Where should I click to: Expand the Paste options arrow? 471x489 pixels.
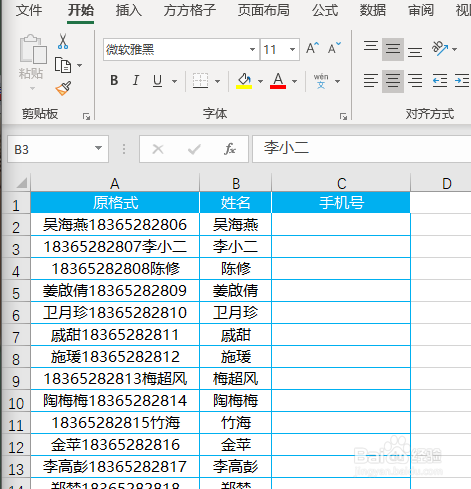click(x=32, y=89)
